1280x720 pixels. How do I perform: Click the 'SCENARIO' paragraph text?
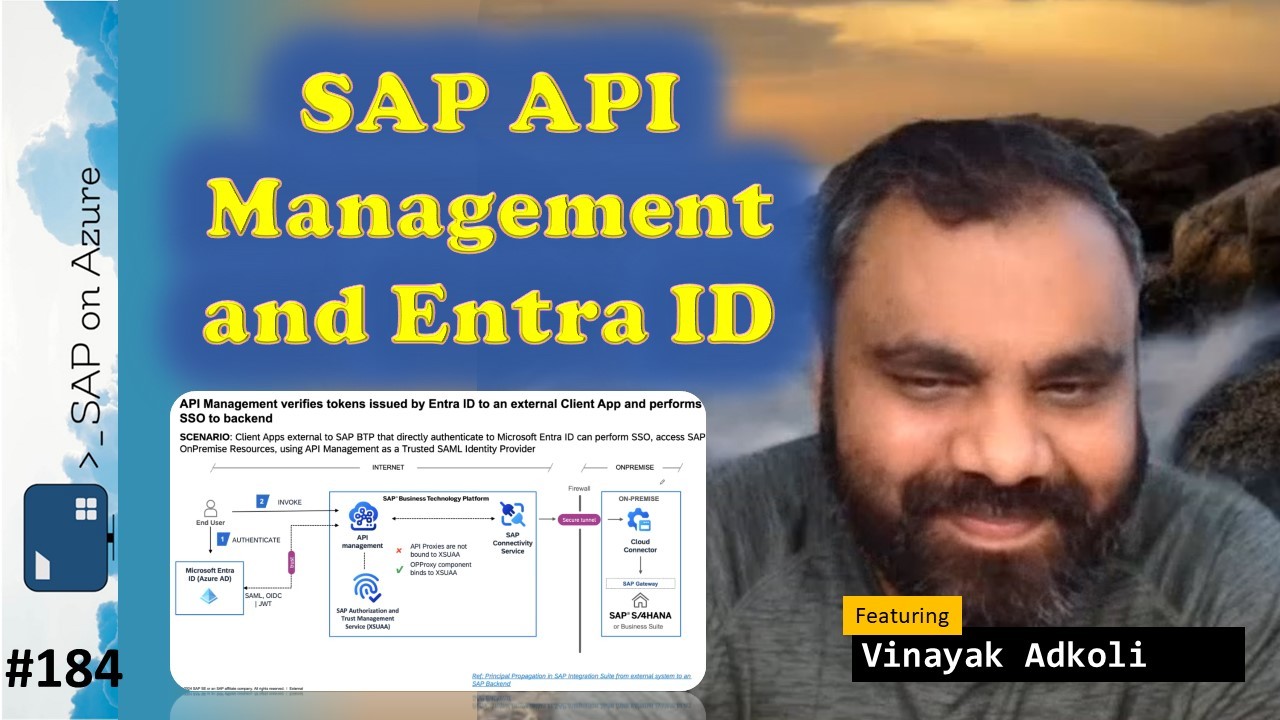[x=442, y=443]
